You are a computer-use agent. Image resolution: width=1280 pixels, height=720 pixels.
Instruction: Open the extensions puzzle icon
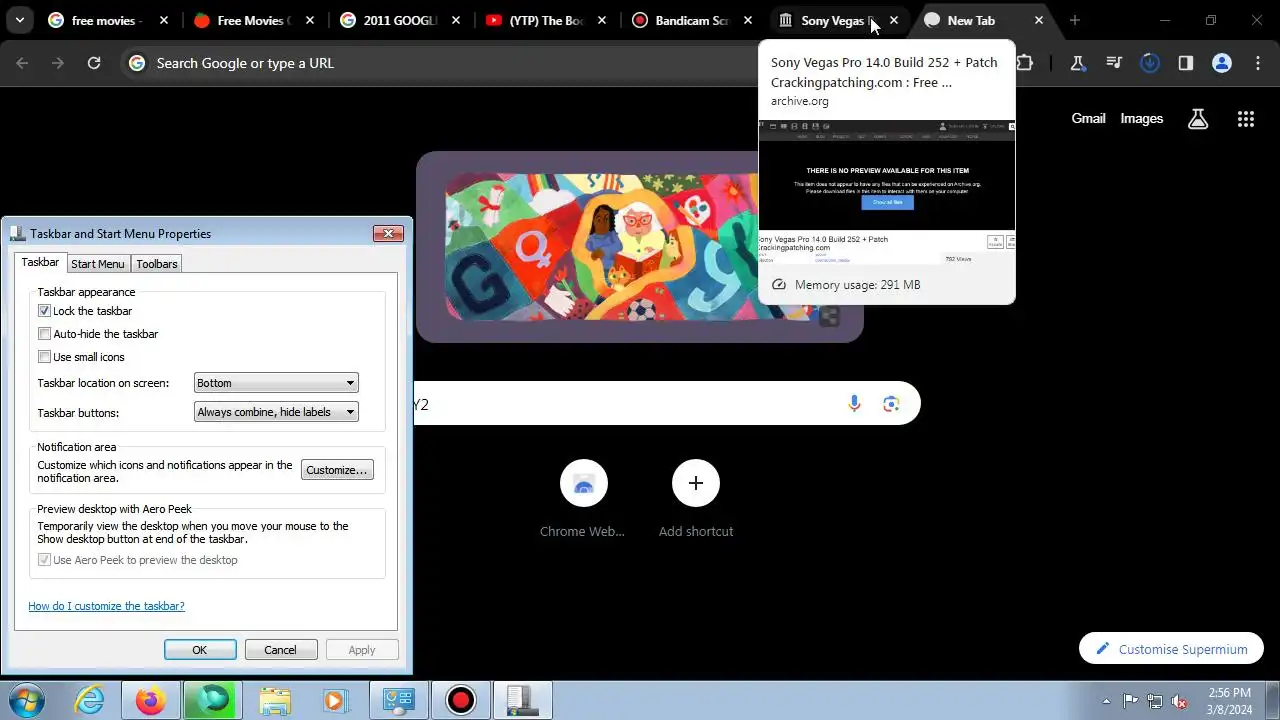[1025, 63]
